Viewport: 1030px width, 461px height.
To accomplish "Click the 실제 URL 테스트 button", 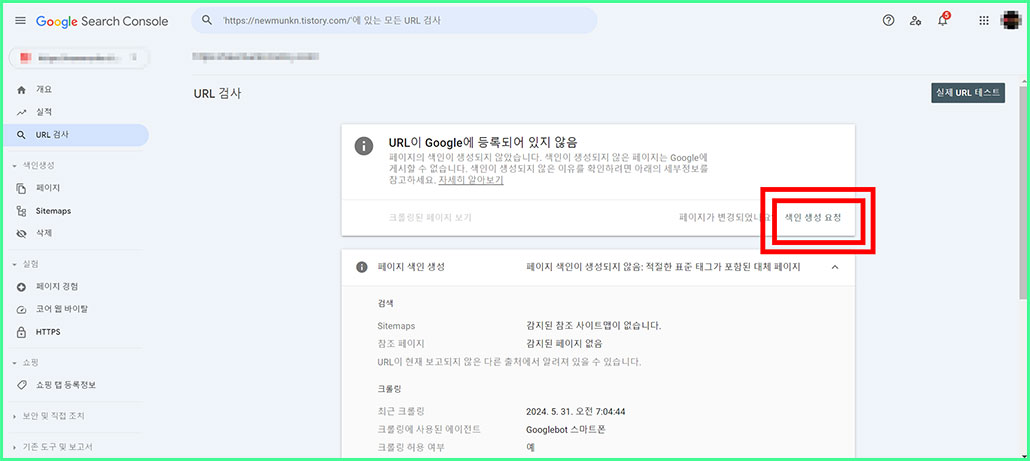I will tap(968, 93).
